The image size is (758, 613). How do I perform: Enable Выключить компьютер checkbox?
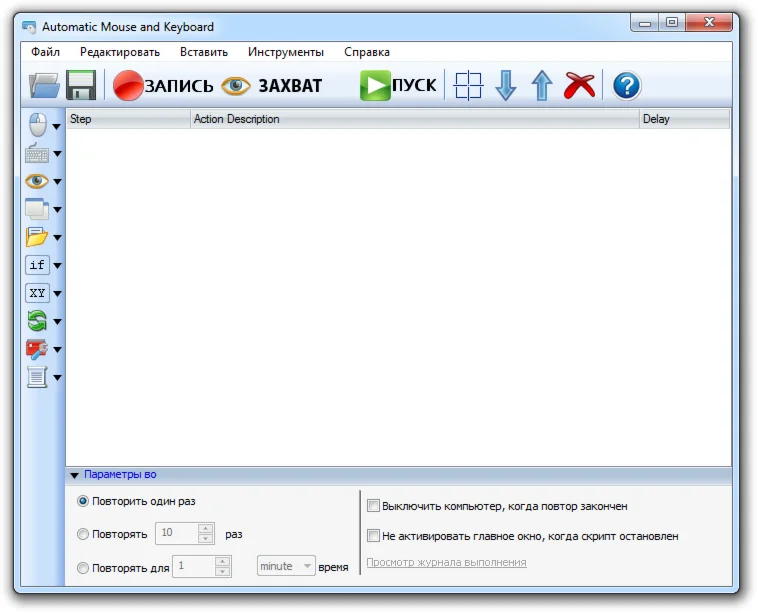tap(373, 506)
